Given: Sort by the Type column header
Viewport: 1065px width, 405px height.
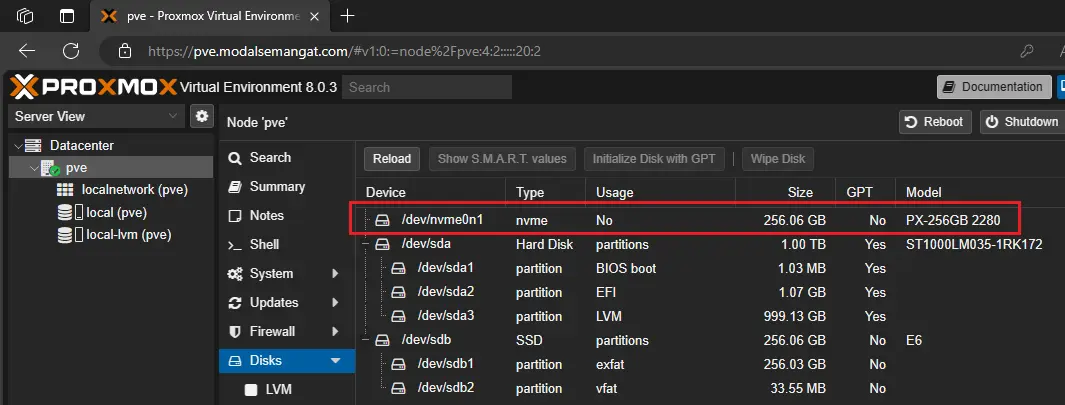Looking at the screenshot, I should pyautogui.click(x=545, y=192).
